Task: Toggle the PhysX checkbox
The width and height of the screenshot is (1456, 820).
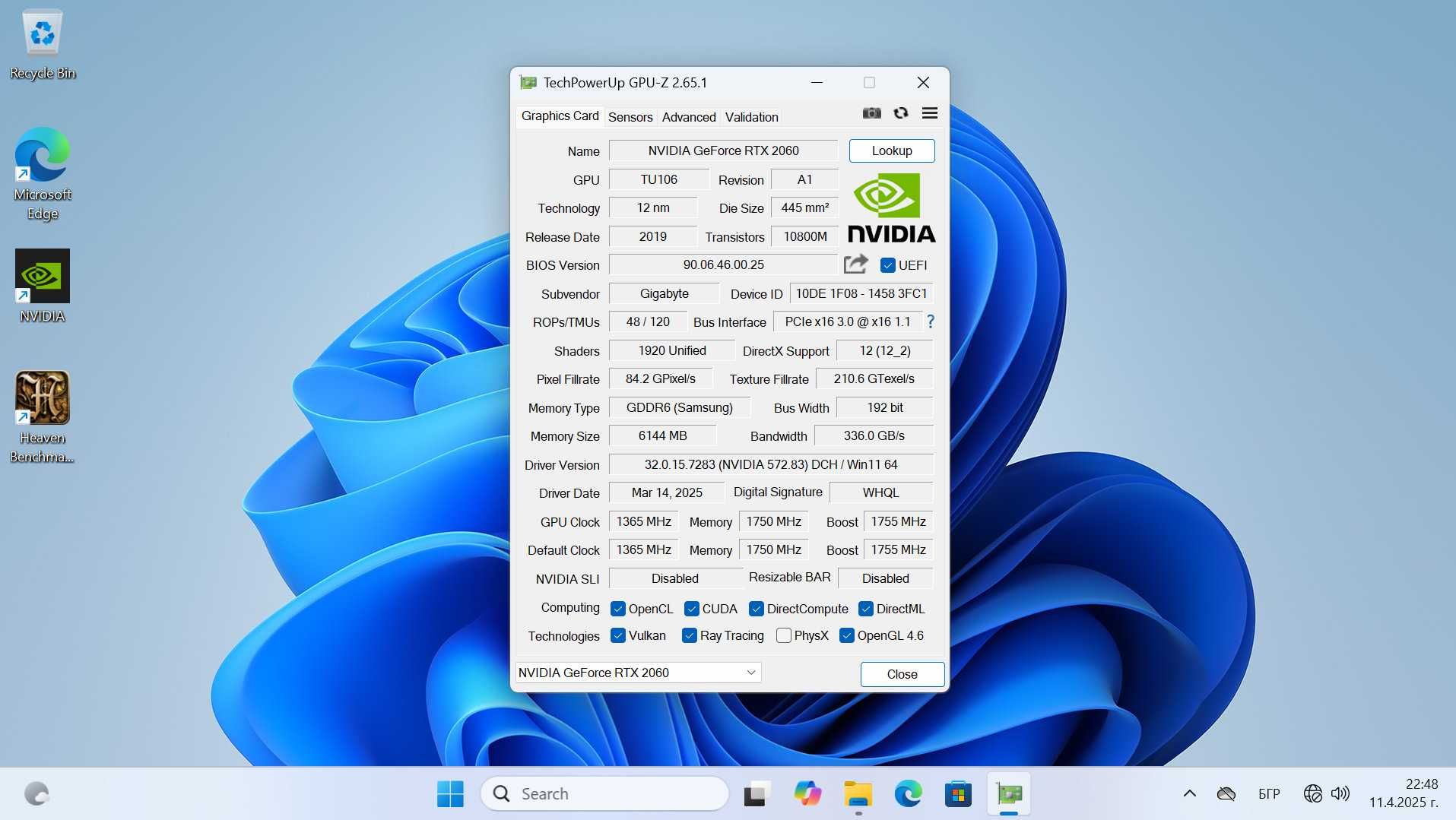Action: pos(784,635)
